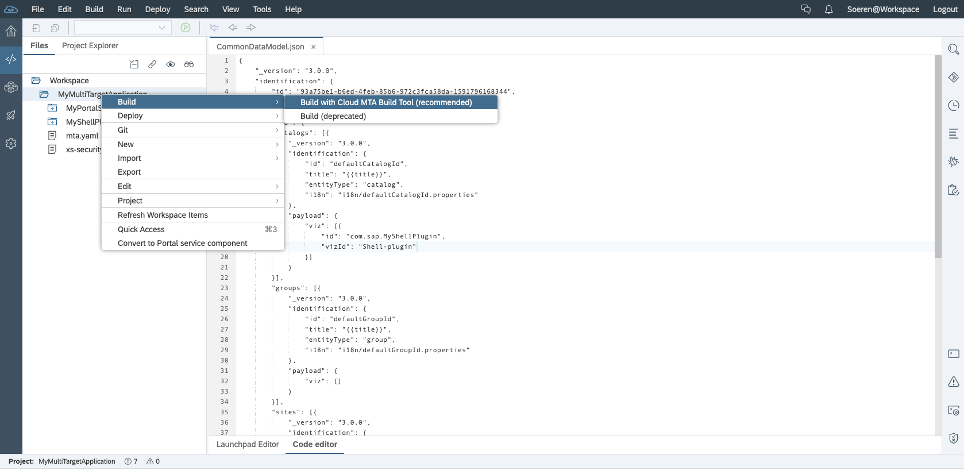Select the mta.yaml file
964x470 pixels.
coord(82,135)
